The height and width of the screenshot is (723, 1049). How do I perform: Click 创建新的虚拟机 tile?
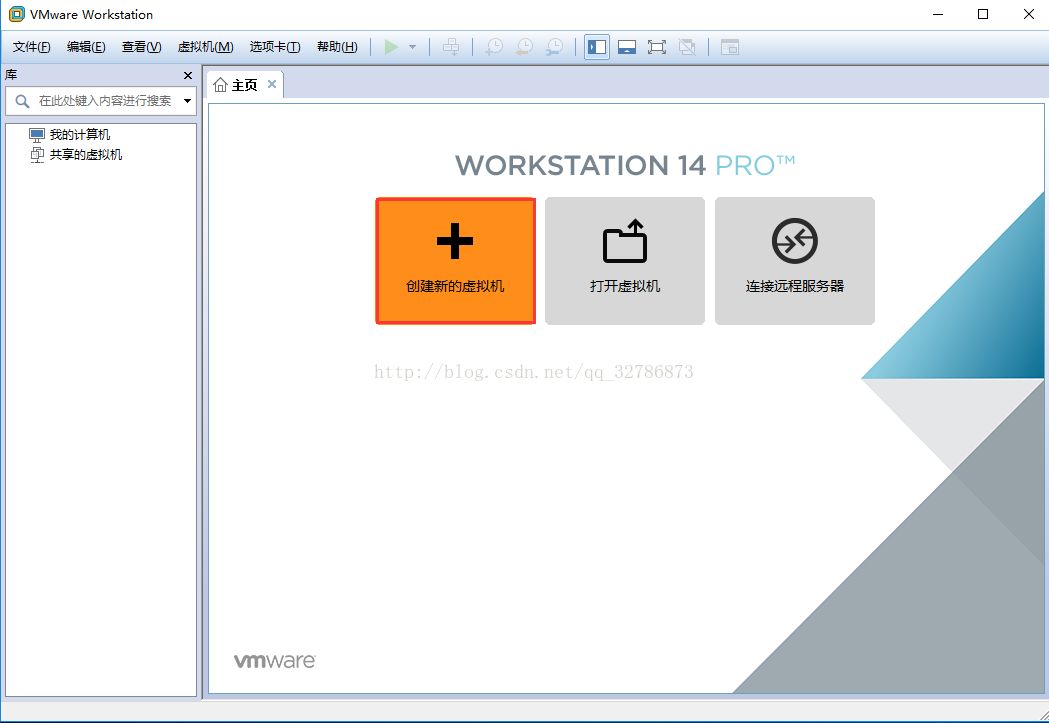[456, 261]
